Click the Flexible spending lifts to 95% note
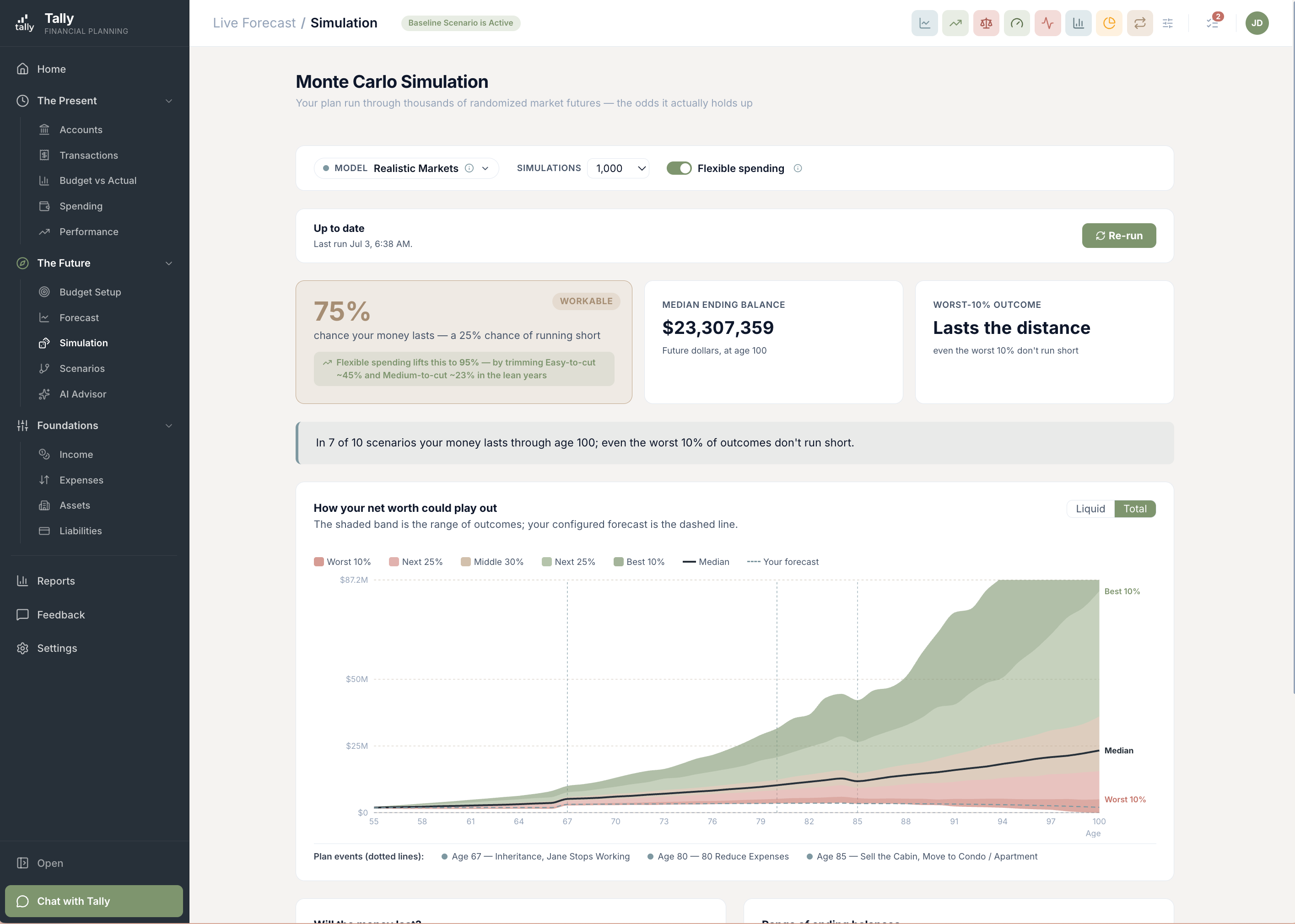This screenshot has width=1295, height=924. [x=464, y=369]
